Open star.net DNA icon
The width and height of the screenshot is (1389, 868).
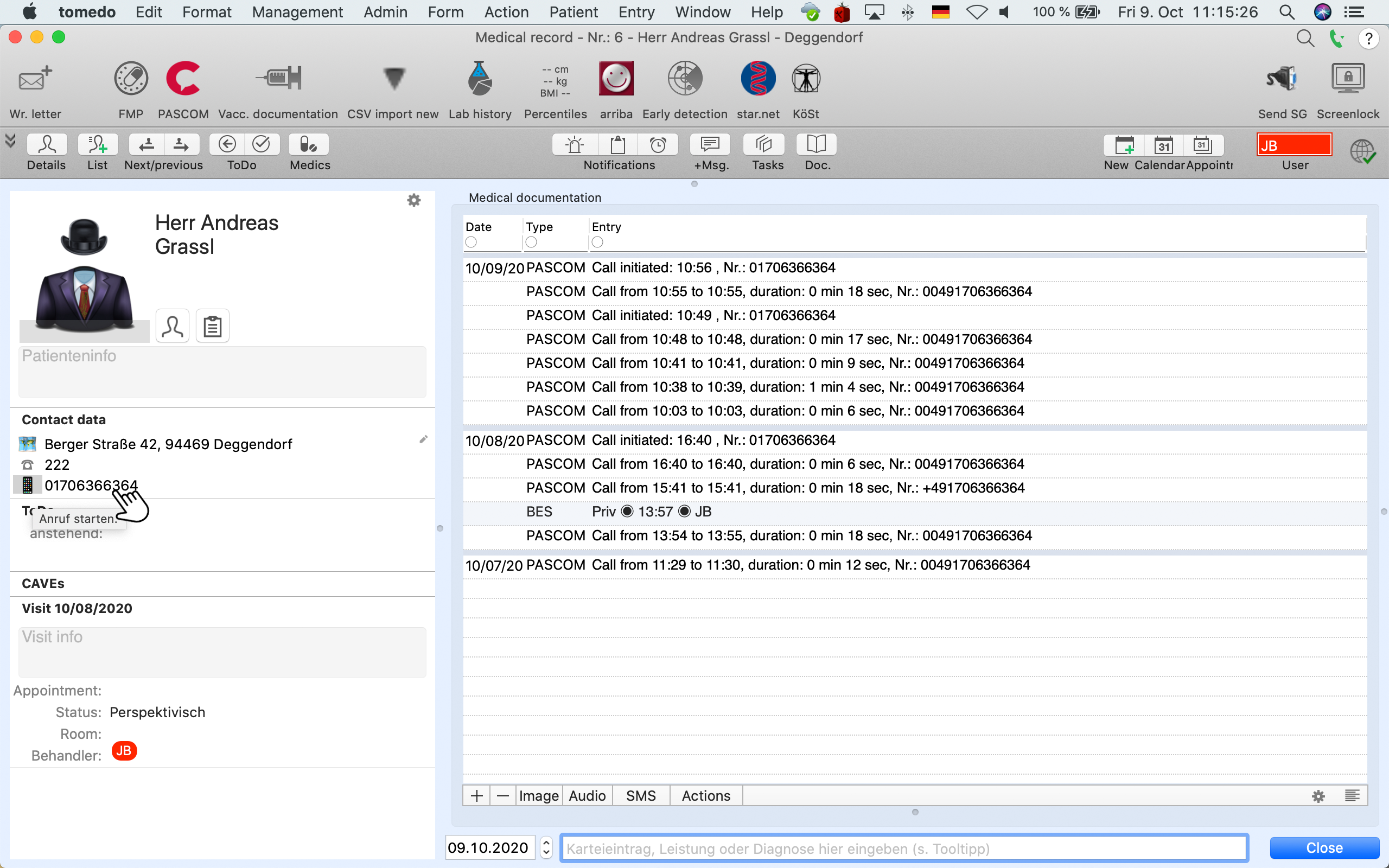click(758, 79)
